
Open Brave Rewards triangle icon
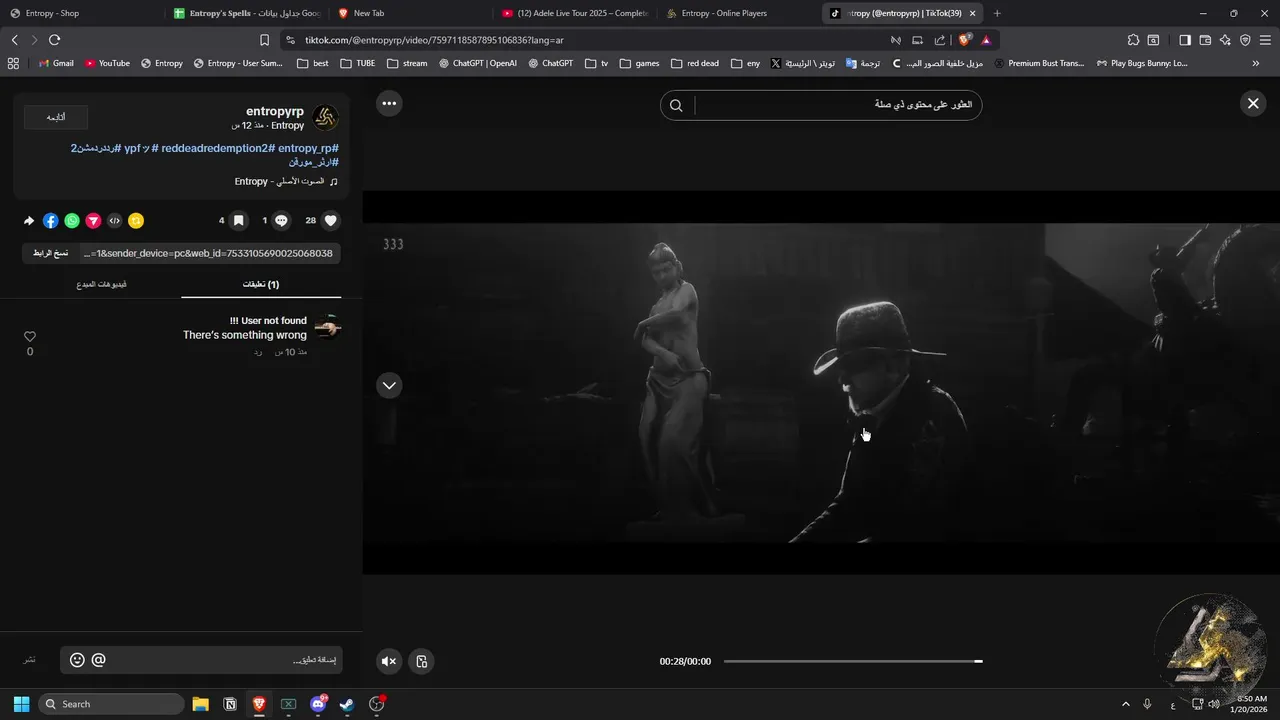tap(986, 40)
